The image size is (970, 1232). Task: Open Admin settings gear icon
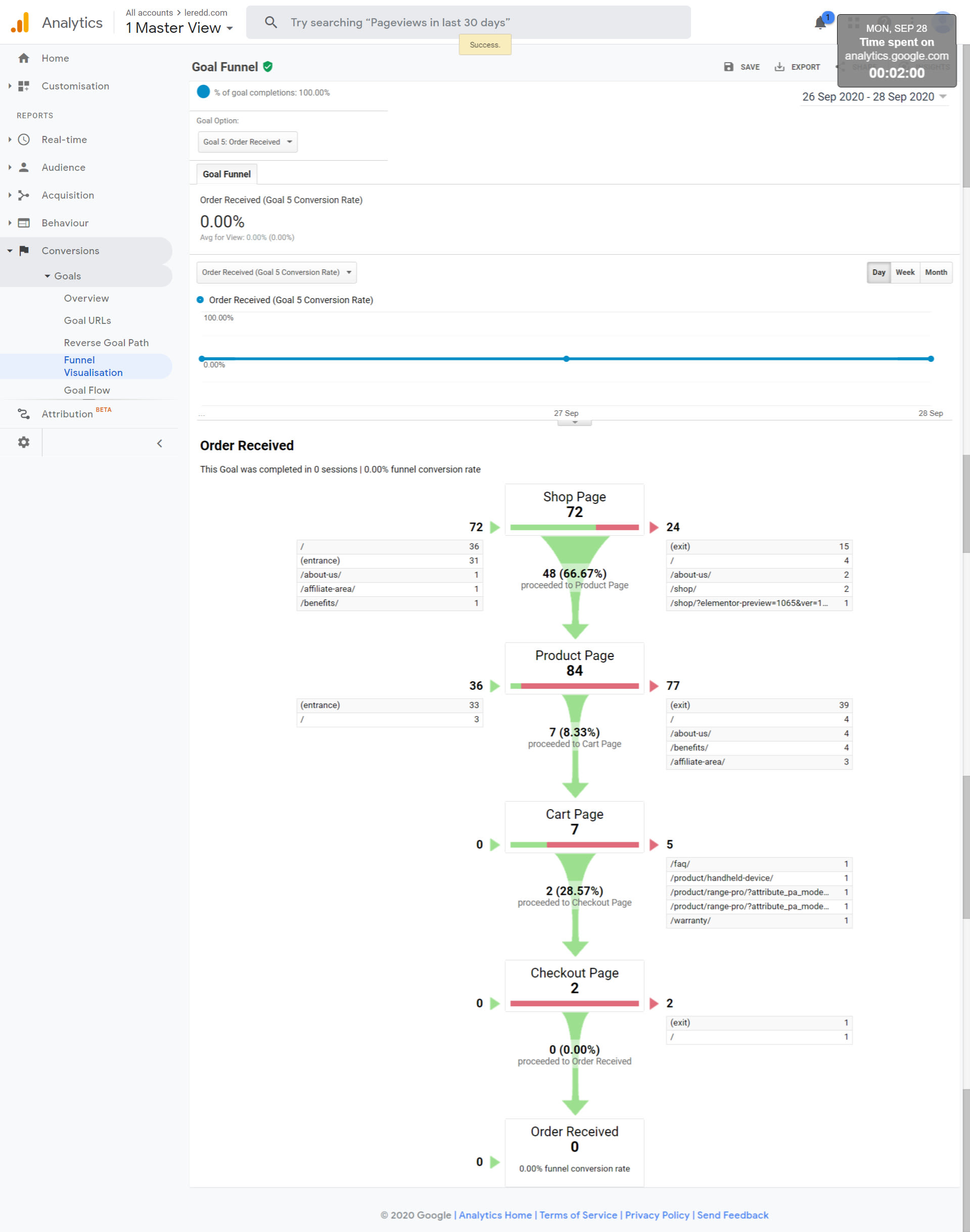click(x=23, y=442)
